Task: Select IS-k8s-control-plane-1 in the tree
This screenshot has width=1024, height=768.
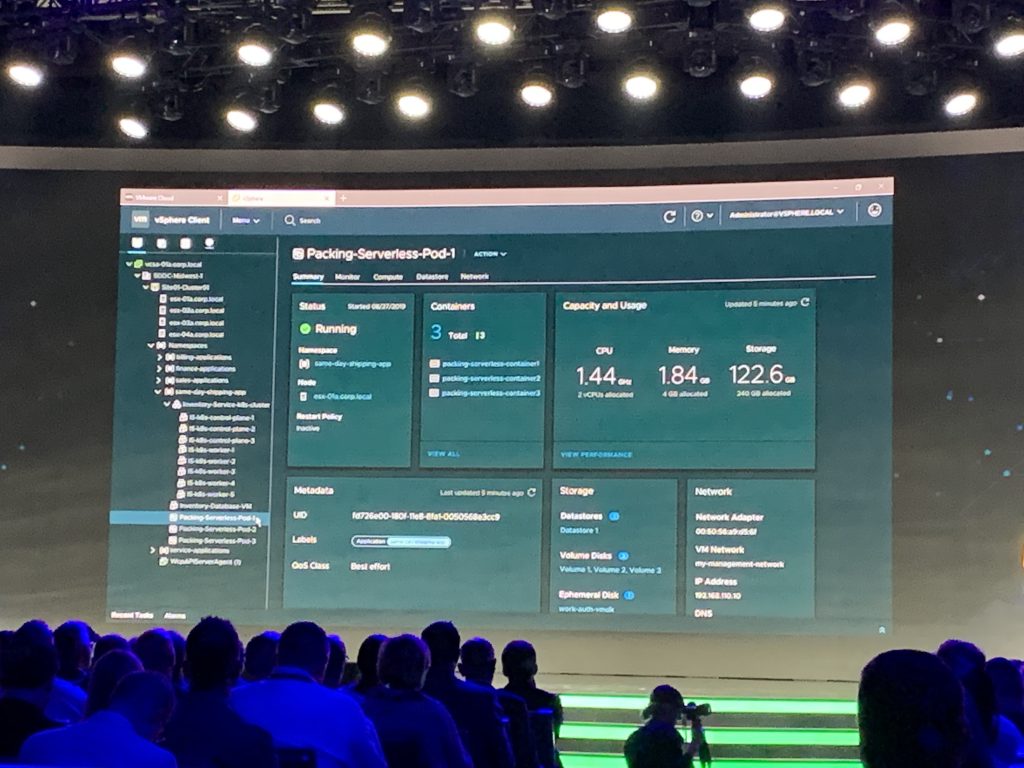Action: 217,417
